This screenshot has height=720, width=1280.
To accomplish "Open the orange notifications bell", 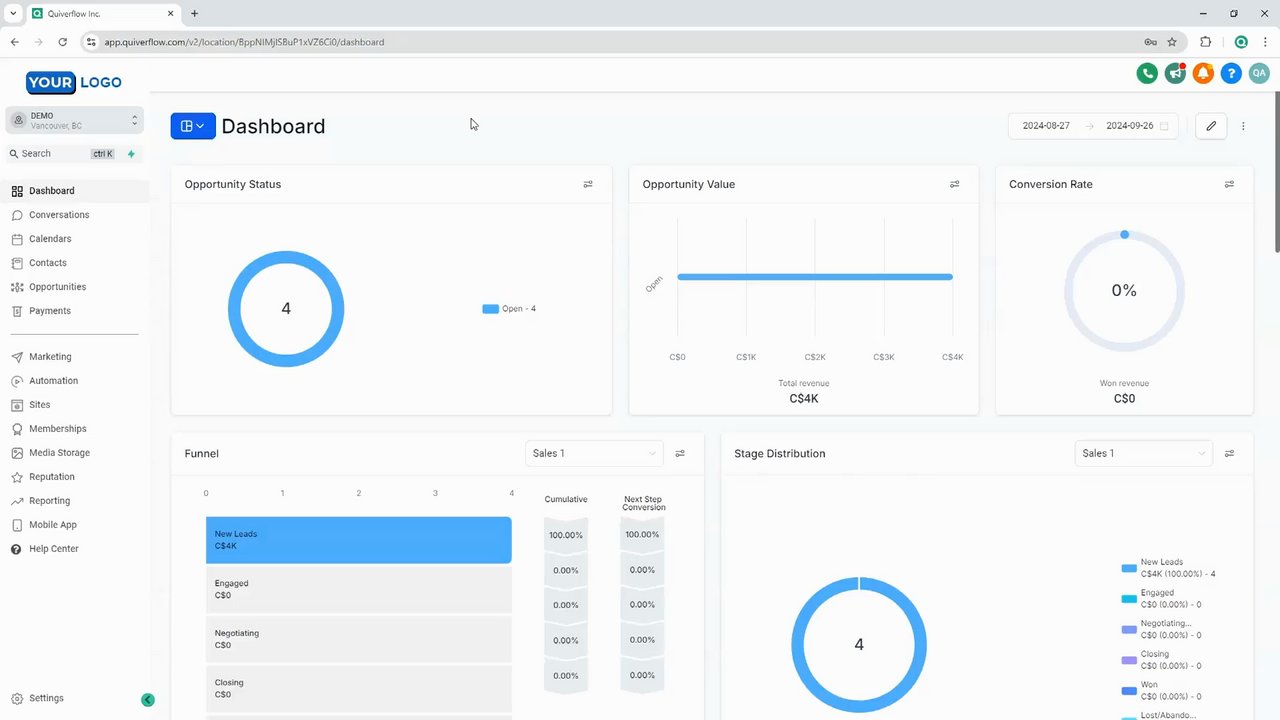I will pyautogui.click(x=1203, y=73).
